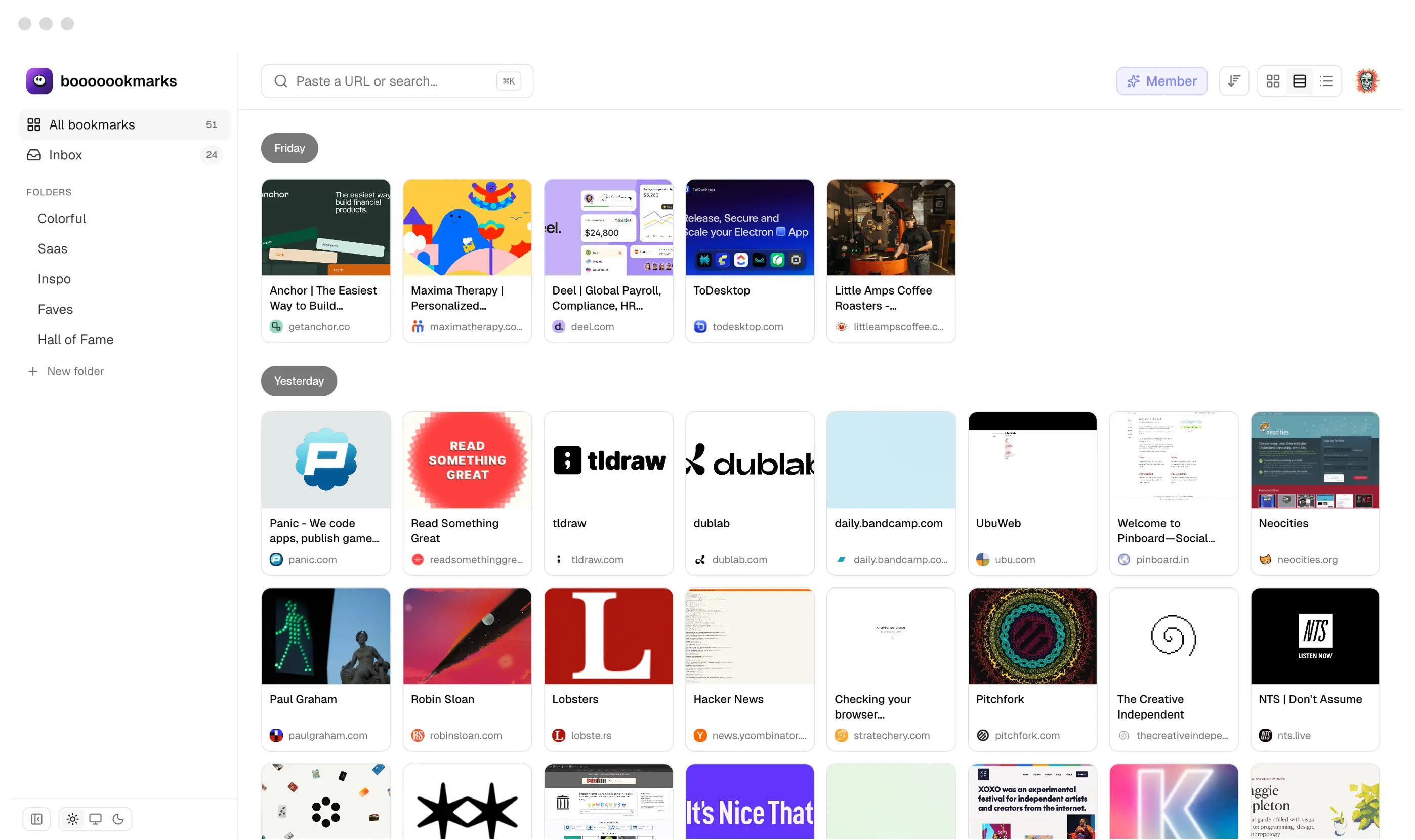Open the Pitchfork bookmark thumbnail
The width and height of the screenshot is (1415, 840).
click(x=1032, y=636)
